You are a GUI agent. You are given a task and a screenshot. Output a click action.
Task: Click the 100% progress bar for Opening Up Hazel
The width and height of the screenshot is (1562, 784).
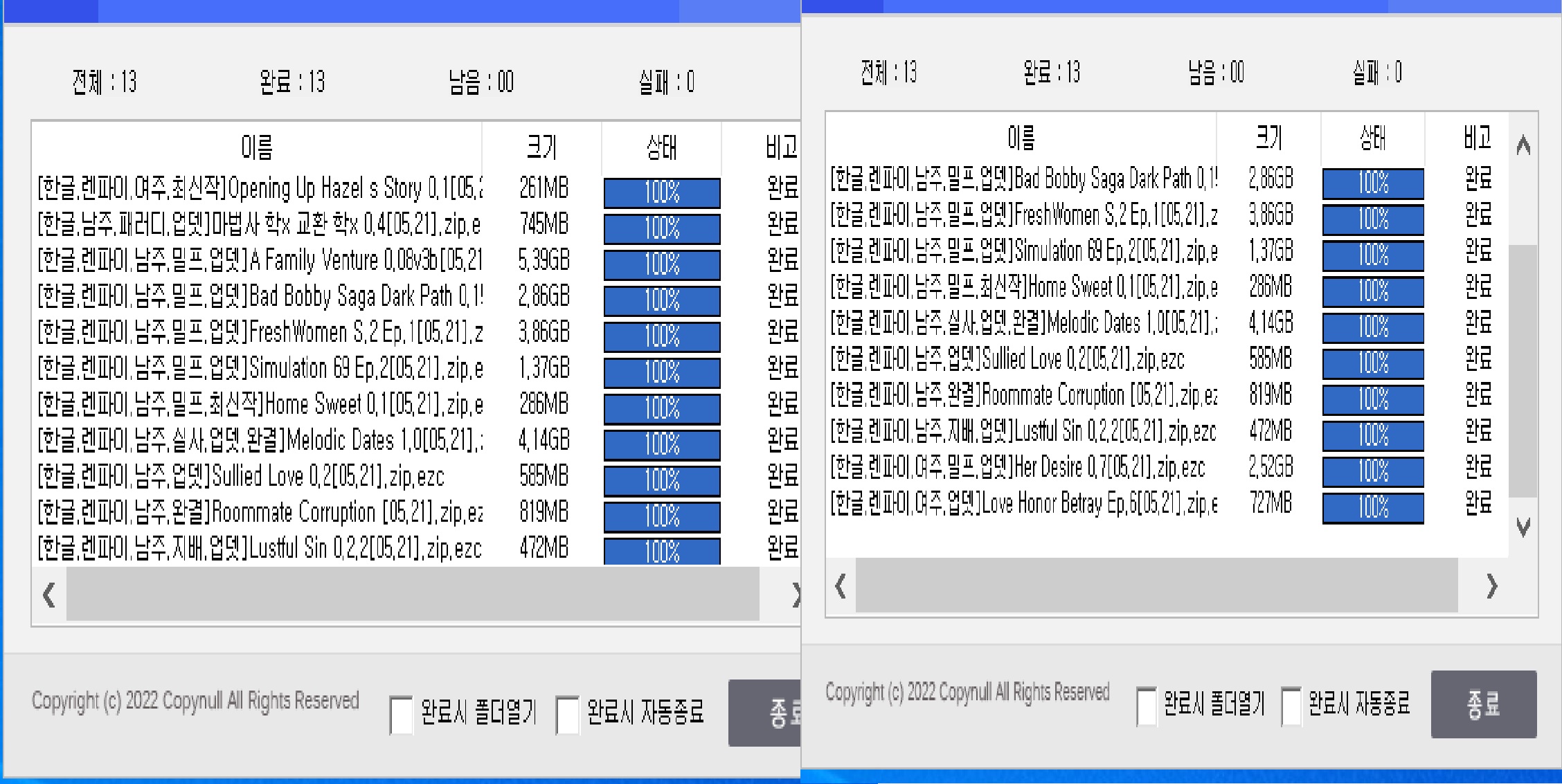coord(661,192)
